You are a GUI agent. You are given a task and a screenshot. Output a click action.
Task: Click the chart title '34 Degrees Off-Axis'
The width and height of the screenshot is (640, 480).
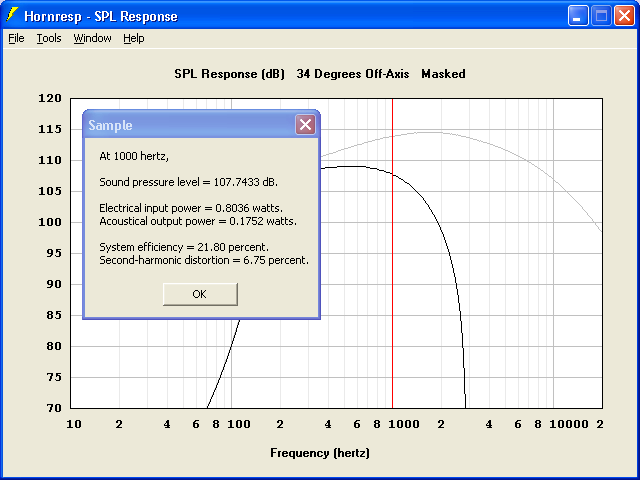353,74
